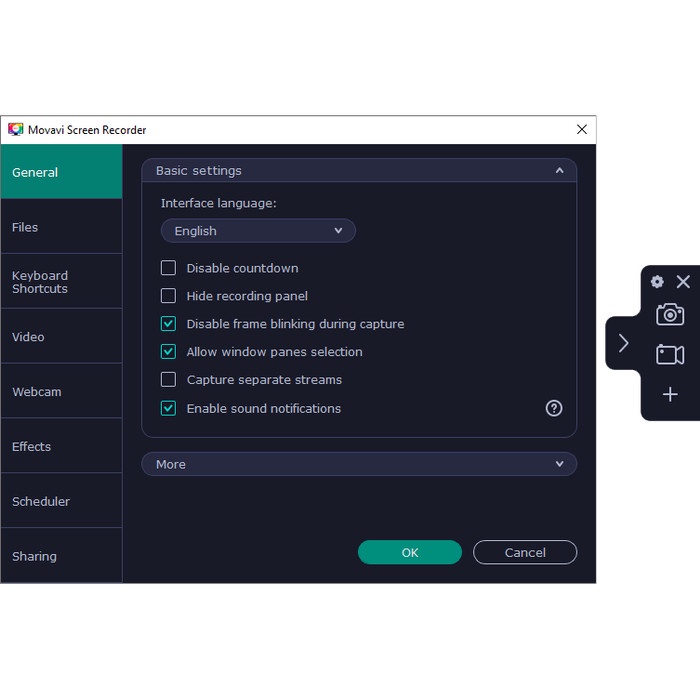700x700 pixels.
Task: Switch to the Files tab
Action: click(x=62, y=227)
